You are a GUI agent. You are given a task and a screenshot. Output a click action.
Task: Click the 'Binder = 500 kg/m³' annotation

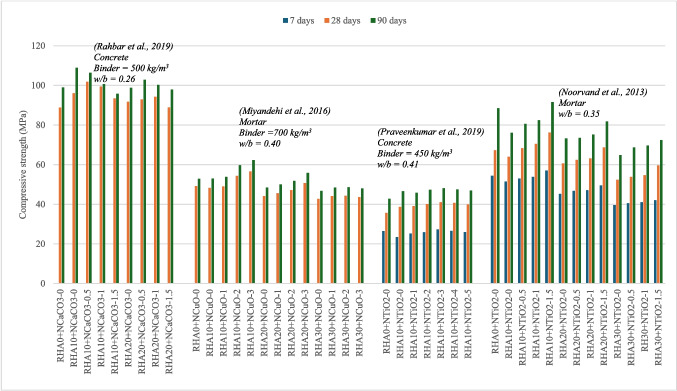click(x=131, y=68)
